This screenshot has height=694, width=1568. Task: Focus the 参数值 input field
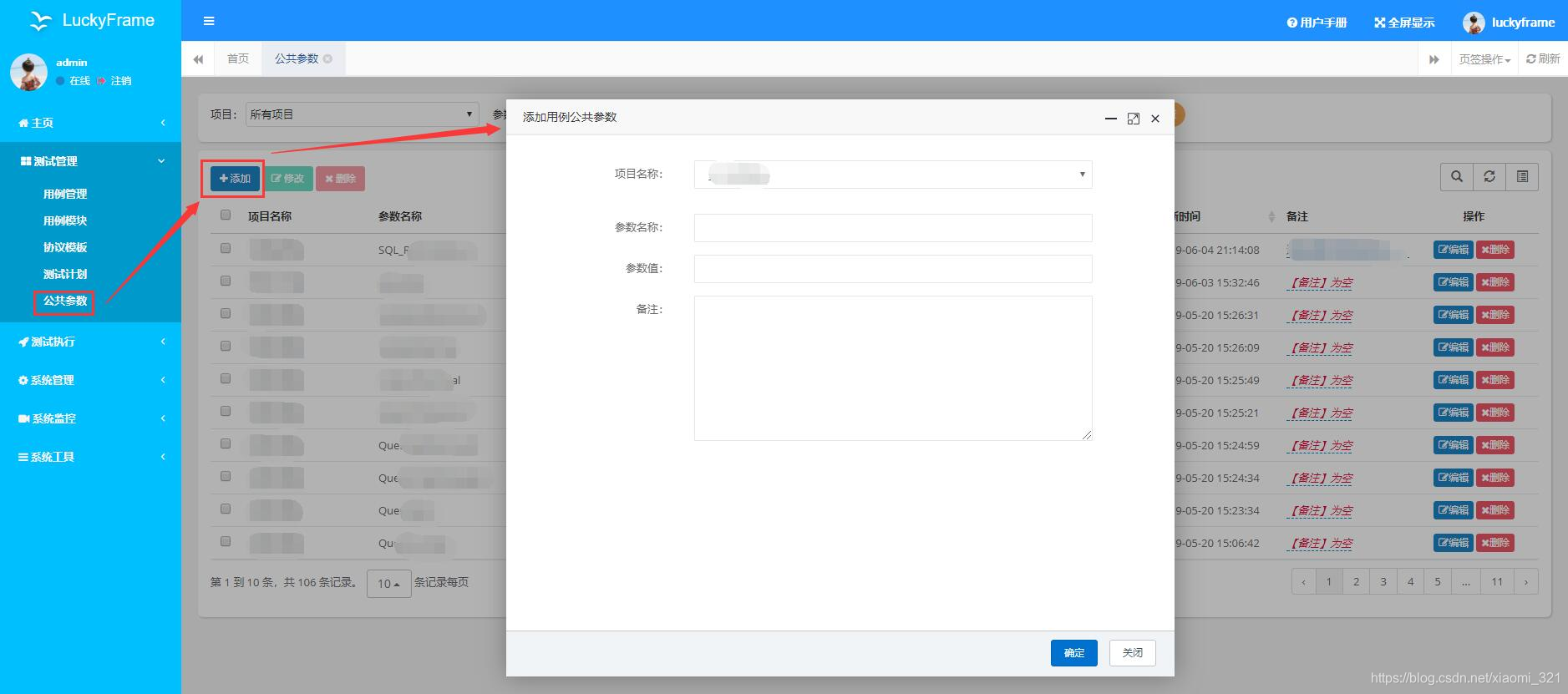click(x=893, y=269)
